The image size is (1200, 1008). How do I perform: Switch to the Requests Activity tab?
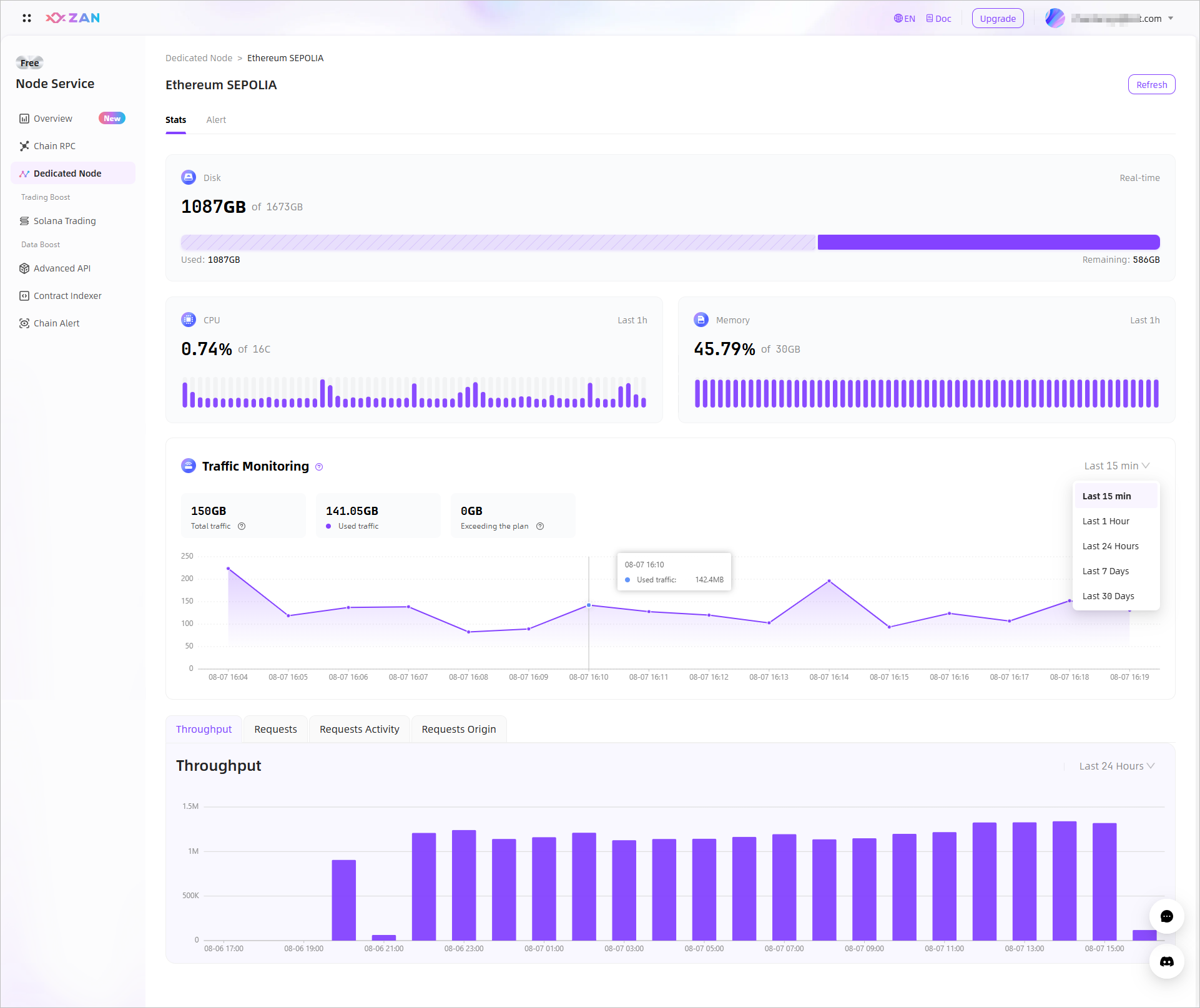click(359, 729)
